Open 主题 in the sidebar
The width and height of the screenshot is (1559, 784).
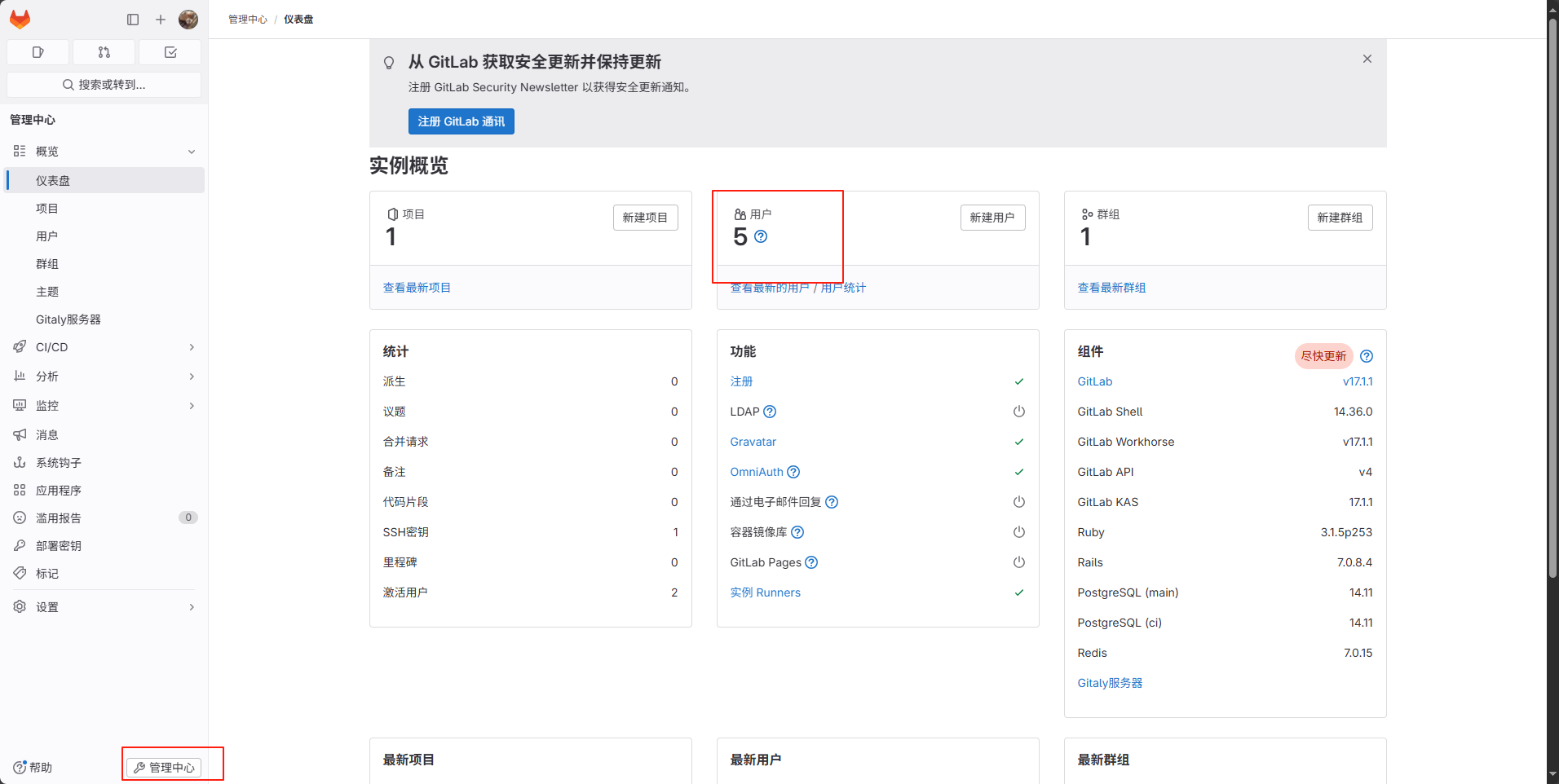pos(104,292)
